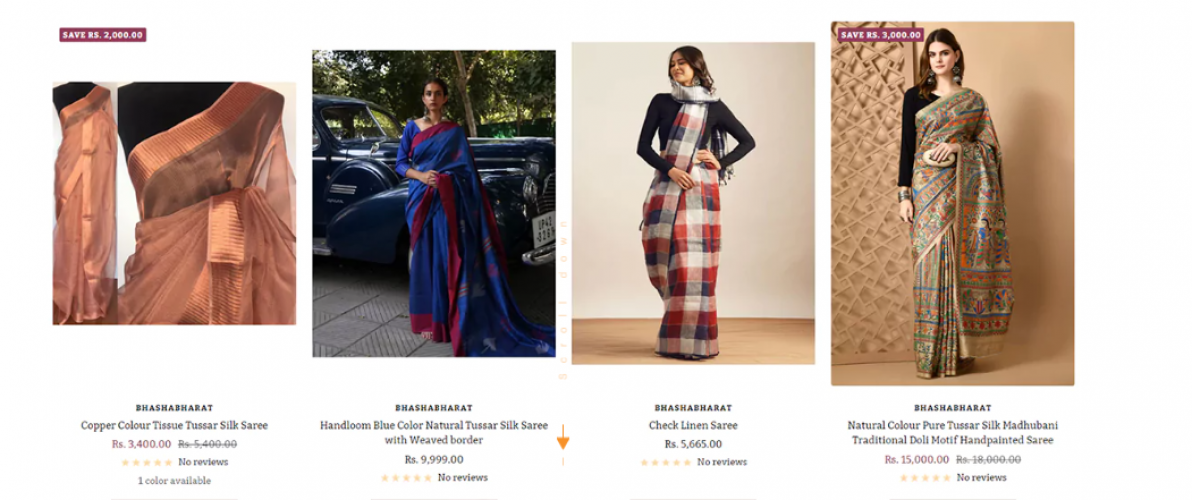
Task: Open the Check Linen Saree photo
Action: click(693, 203)
